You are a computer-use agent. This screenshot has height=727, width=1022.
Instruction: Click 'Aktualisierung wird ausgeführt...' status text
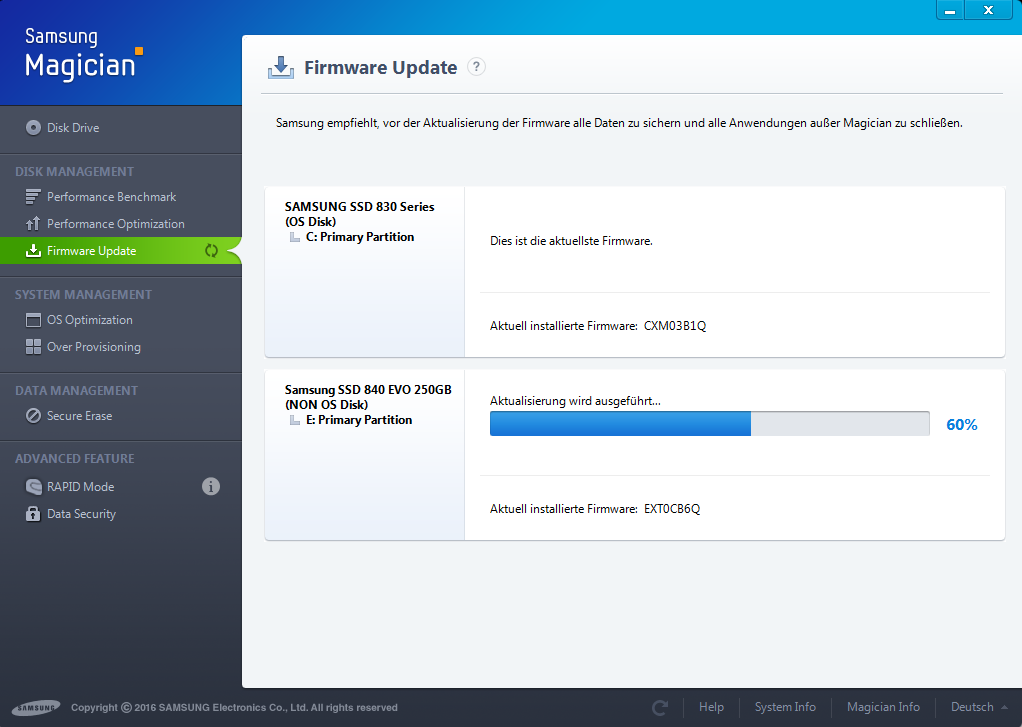click(575, 401)
